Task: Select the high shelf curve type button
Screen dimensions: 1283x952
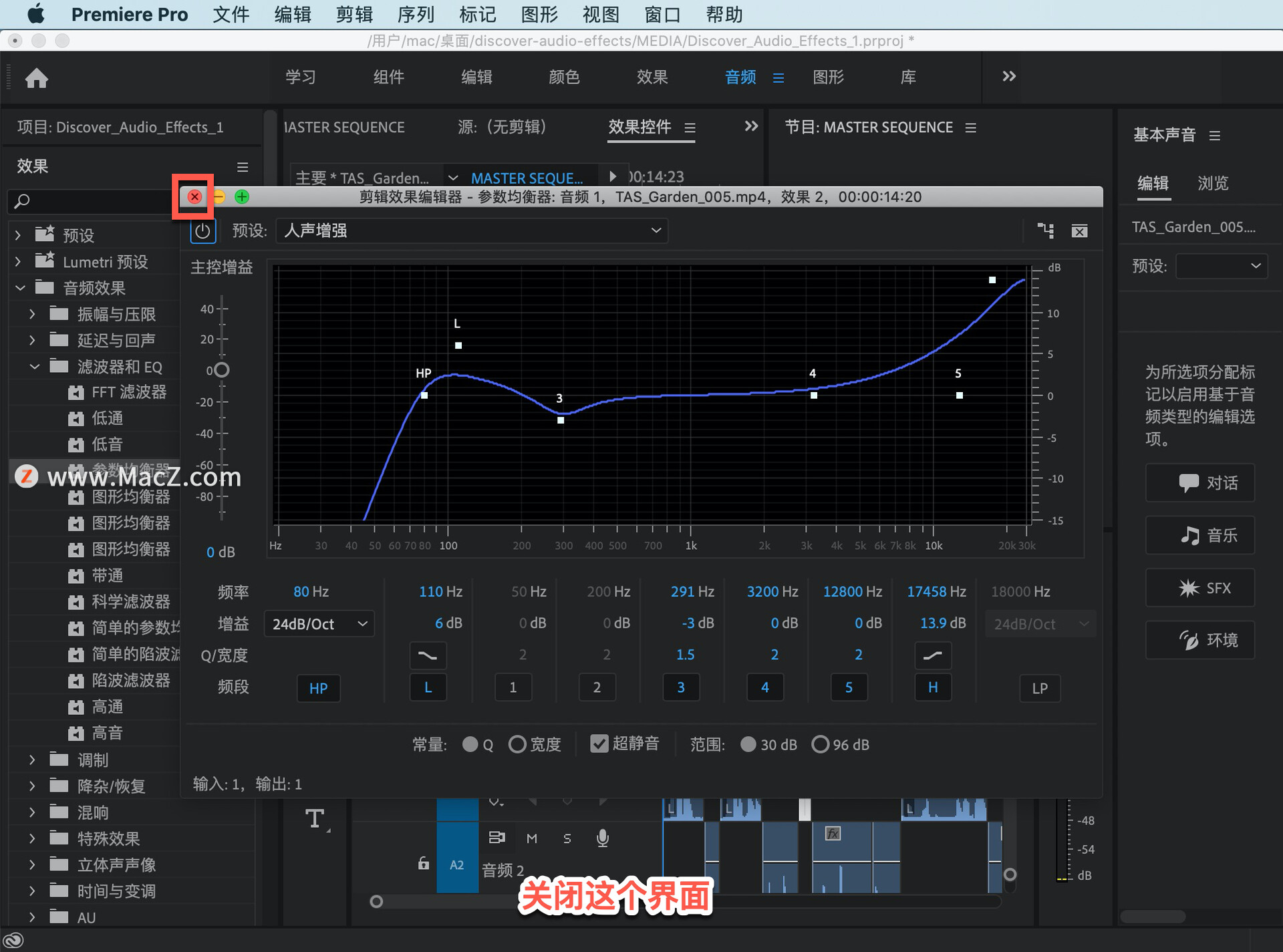Action: (x=933, y=655)
